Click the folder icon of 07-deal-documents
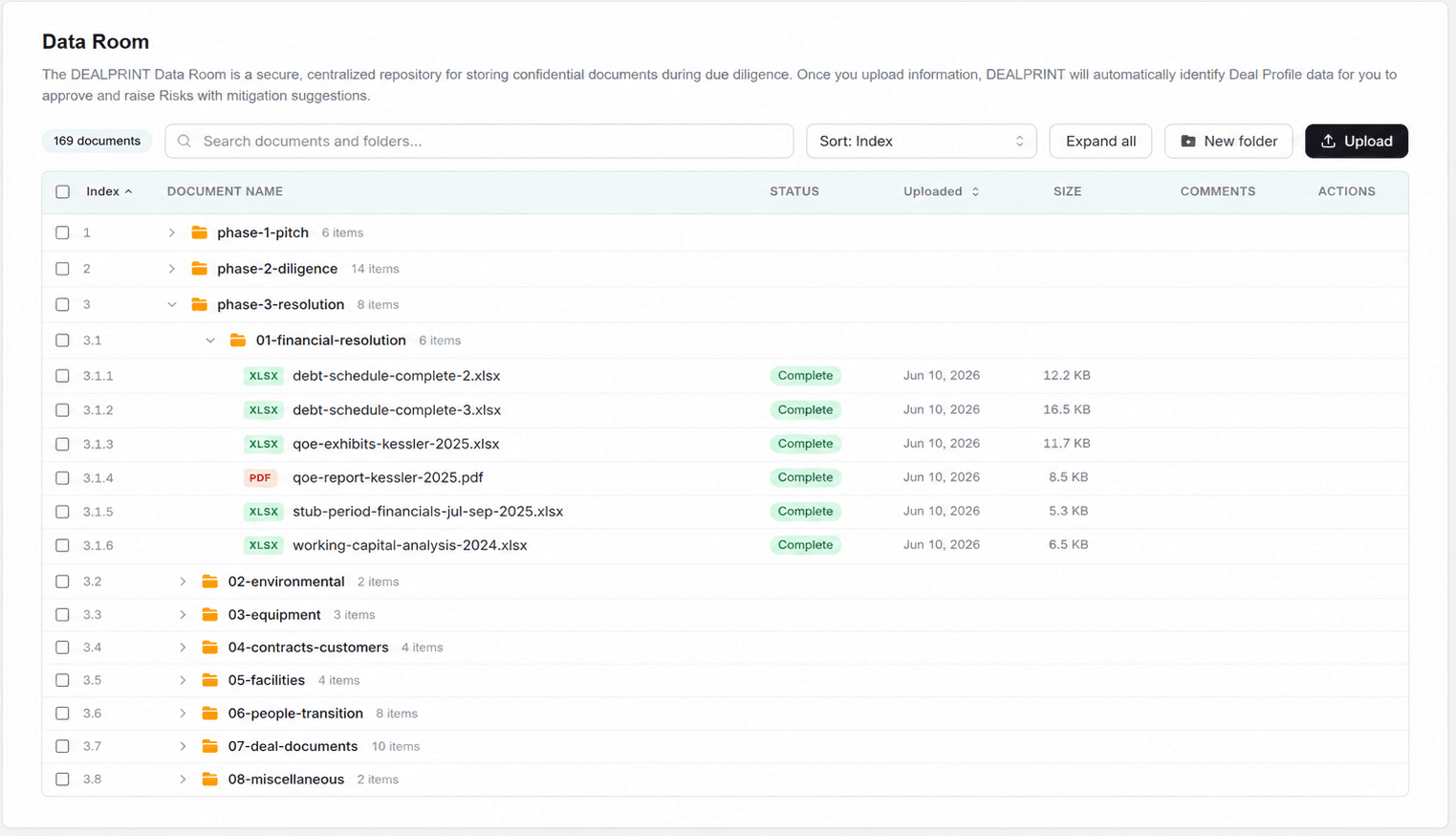The height and width of the screenshot is (836, 1456). 210,746
